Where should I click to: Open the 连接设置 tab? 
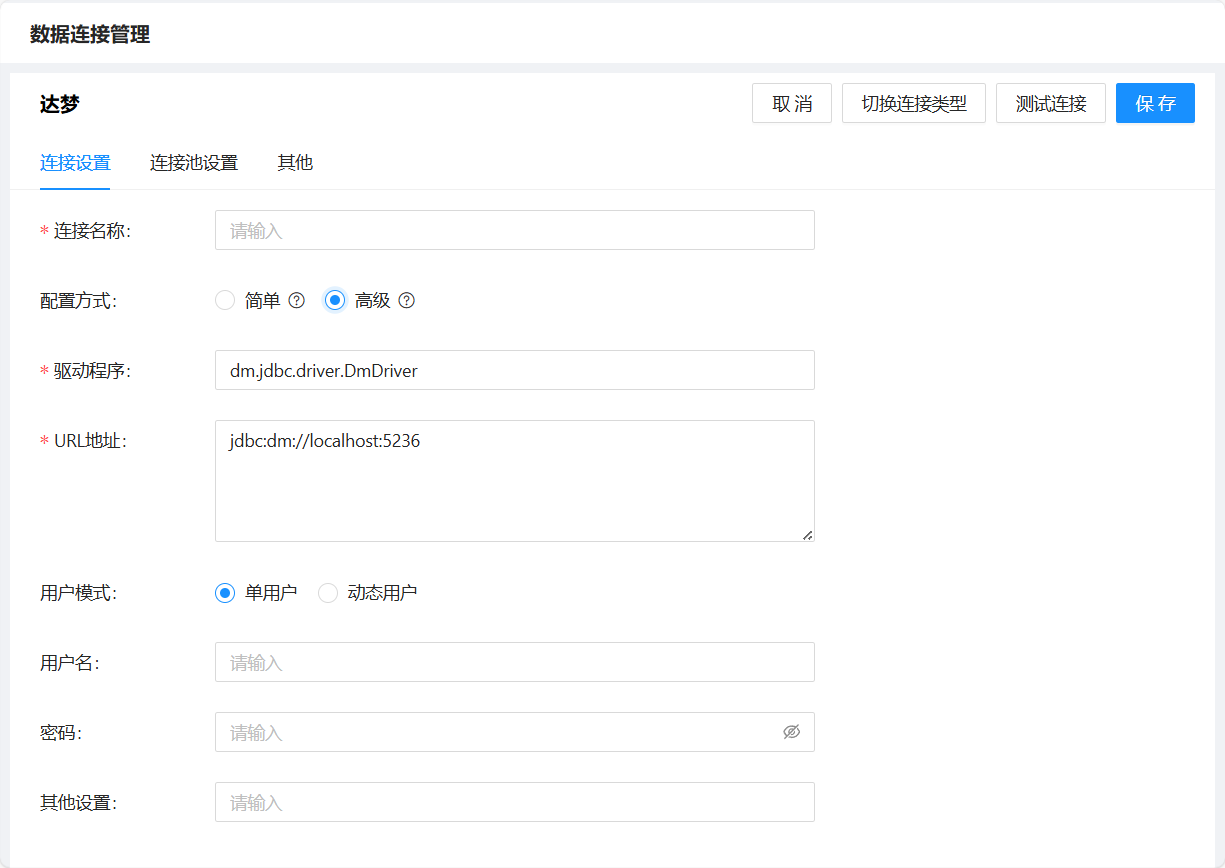(75, 163)
